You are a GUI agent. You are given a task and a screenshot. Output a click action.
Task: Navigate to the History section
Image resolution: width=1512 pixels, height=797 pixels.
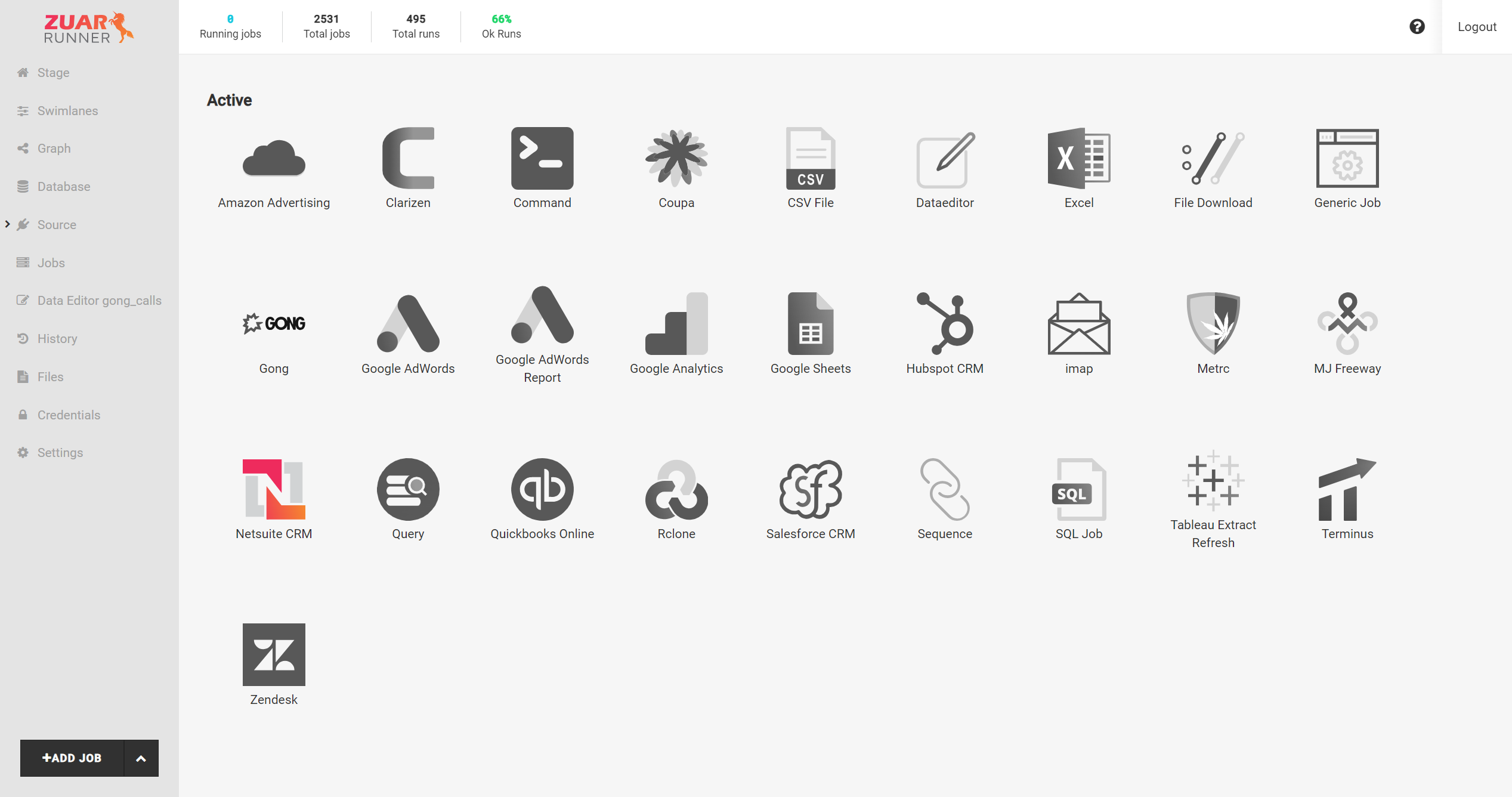point(57,338)
